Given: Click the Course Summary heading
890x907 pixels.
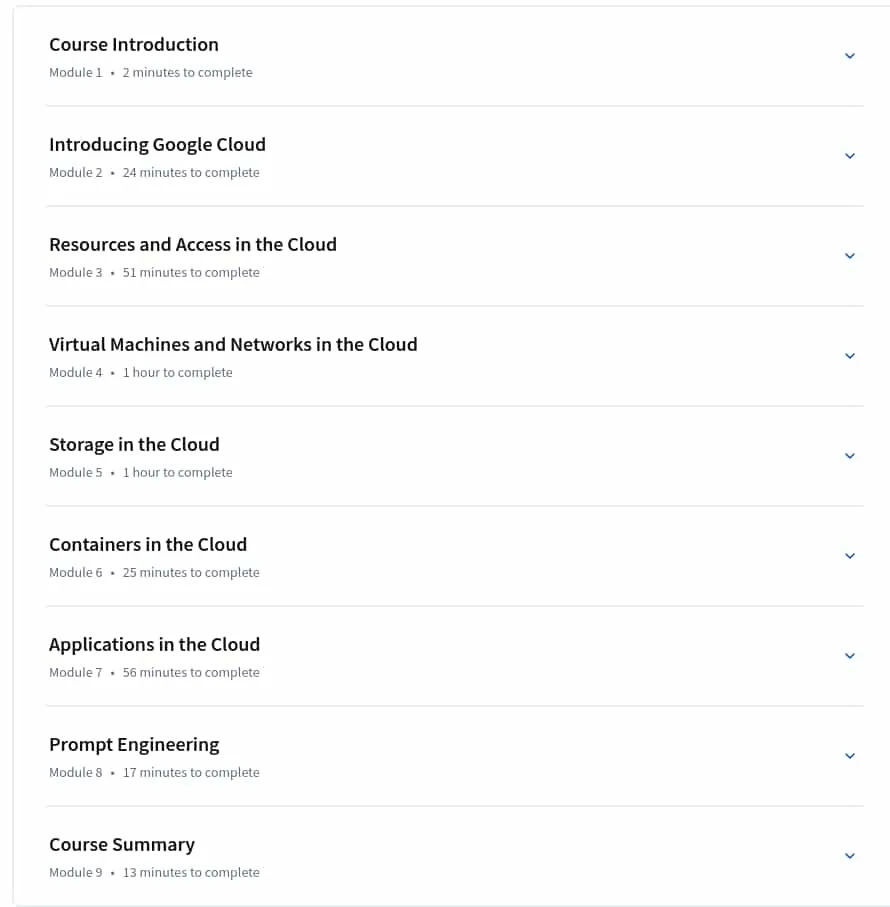Looking at the screenshot, I should (122, 846).
